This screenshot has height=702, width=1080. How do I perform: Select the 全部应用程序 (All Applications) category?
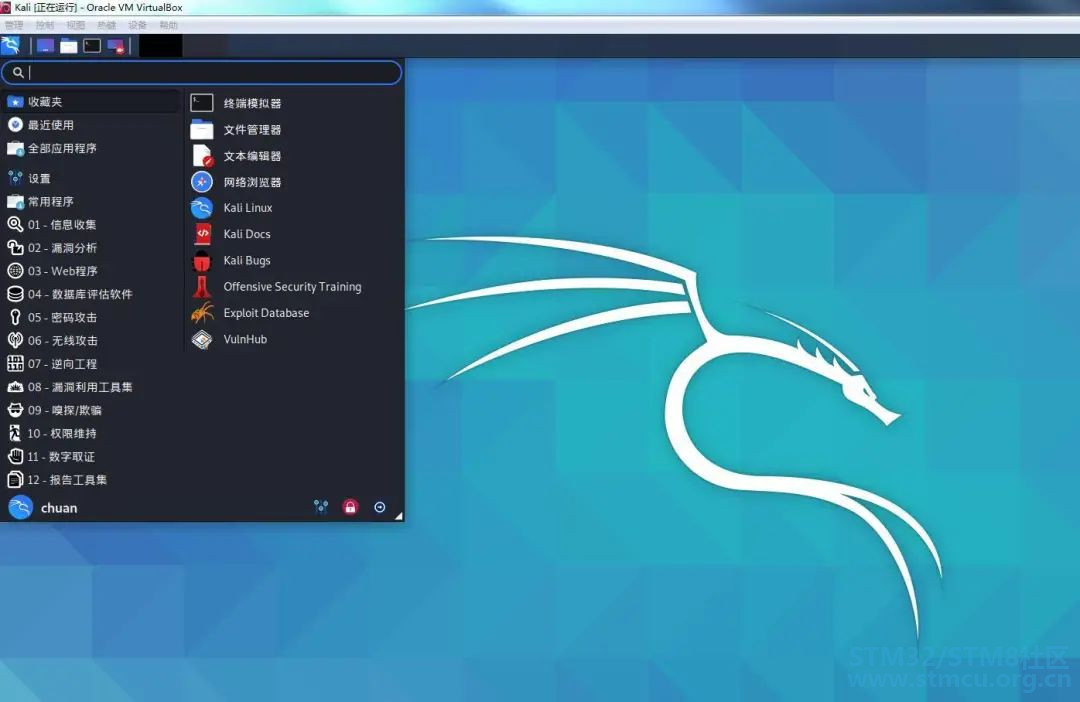tap(62, 148)
